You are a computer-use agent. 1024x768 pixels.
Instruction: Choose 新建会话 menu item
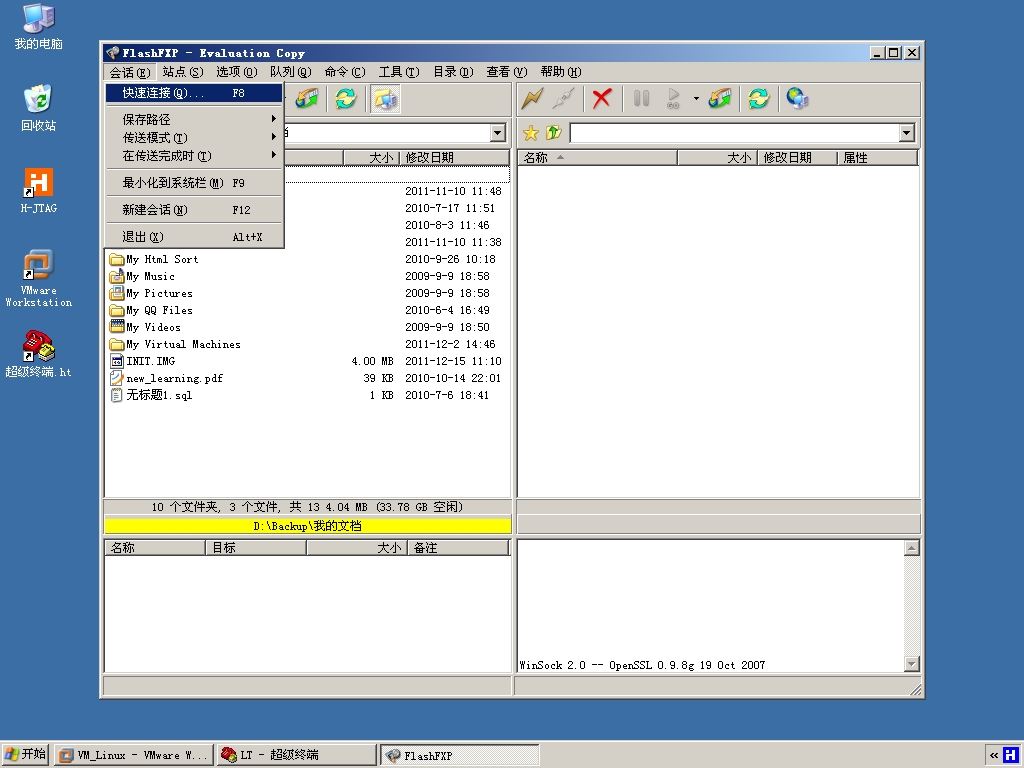pyautogui.click(x=194, y=210)
